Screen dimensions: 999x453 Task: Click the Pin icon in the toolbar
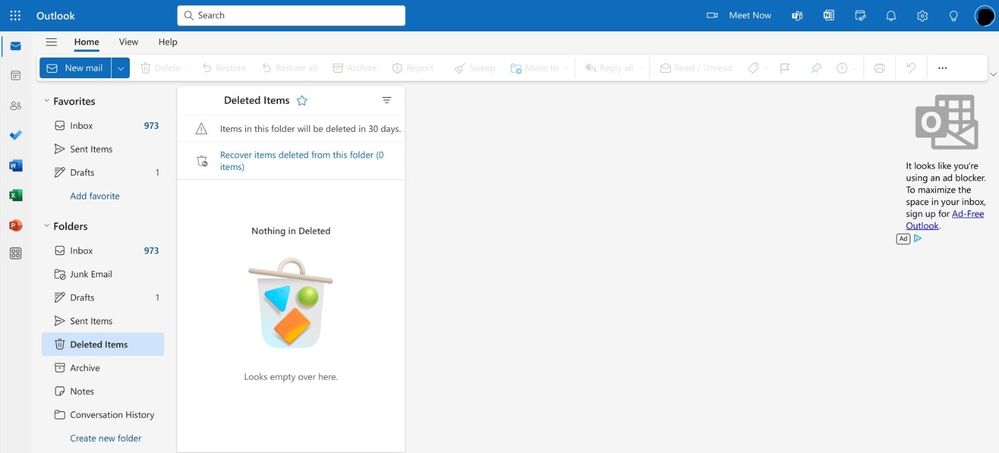point(816,68)
